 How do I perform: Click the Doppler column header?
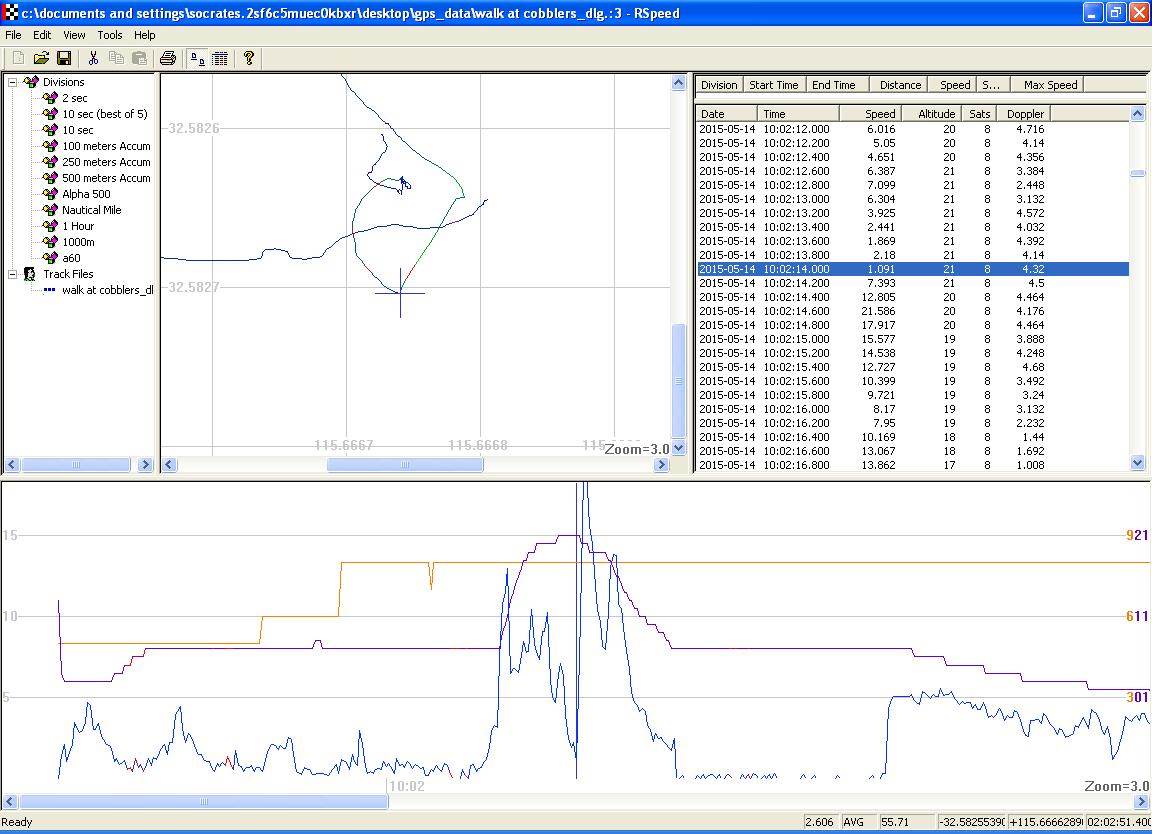tap(1025, 114)
